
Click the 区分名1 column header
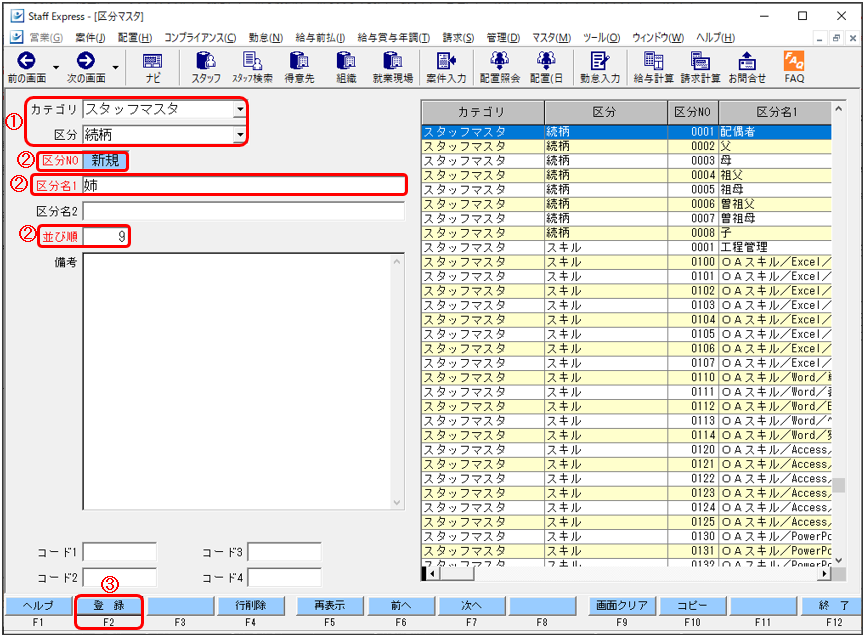point(775,113)
